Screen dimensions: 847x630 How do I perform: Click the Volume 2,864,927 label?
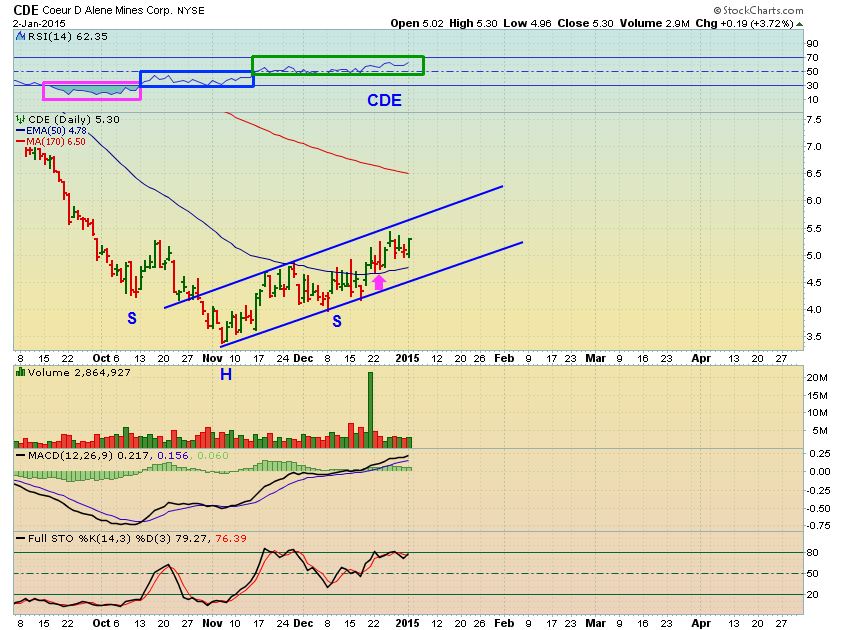[x=79, y=372]
